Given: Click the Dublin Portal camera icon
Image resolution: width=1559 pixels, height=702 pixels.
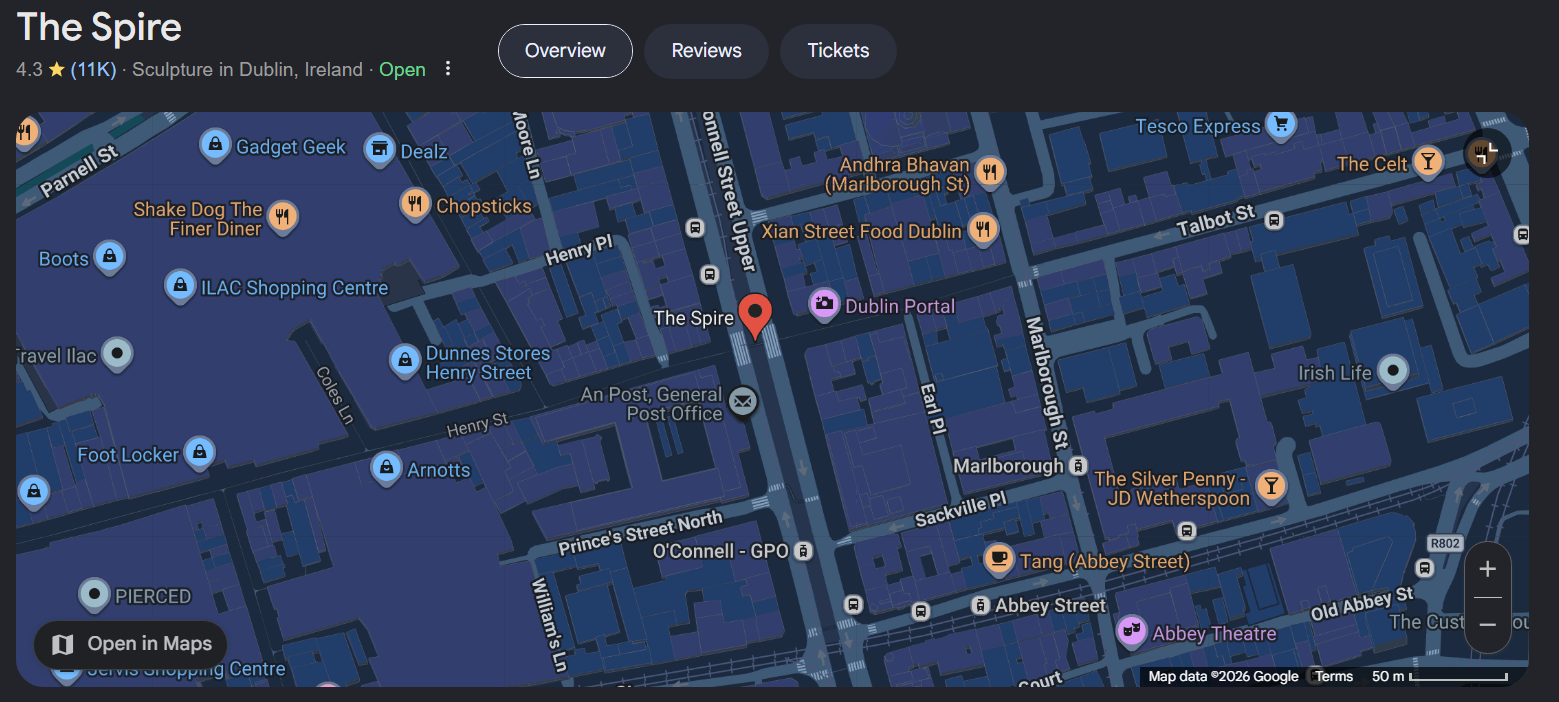Looking at the screenshot, I should [823, 304].
